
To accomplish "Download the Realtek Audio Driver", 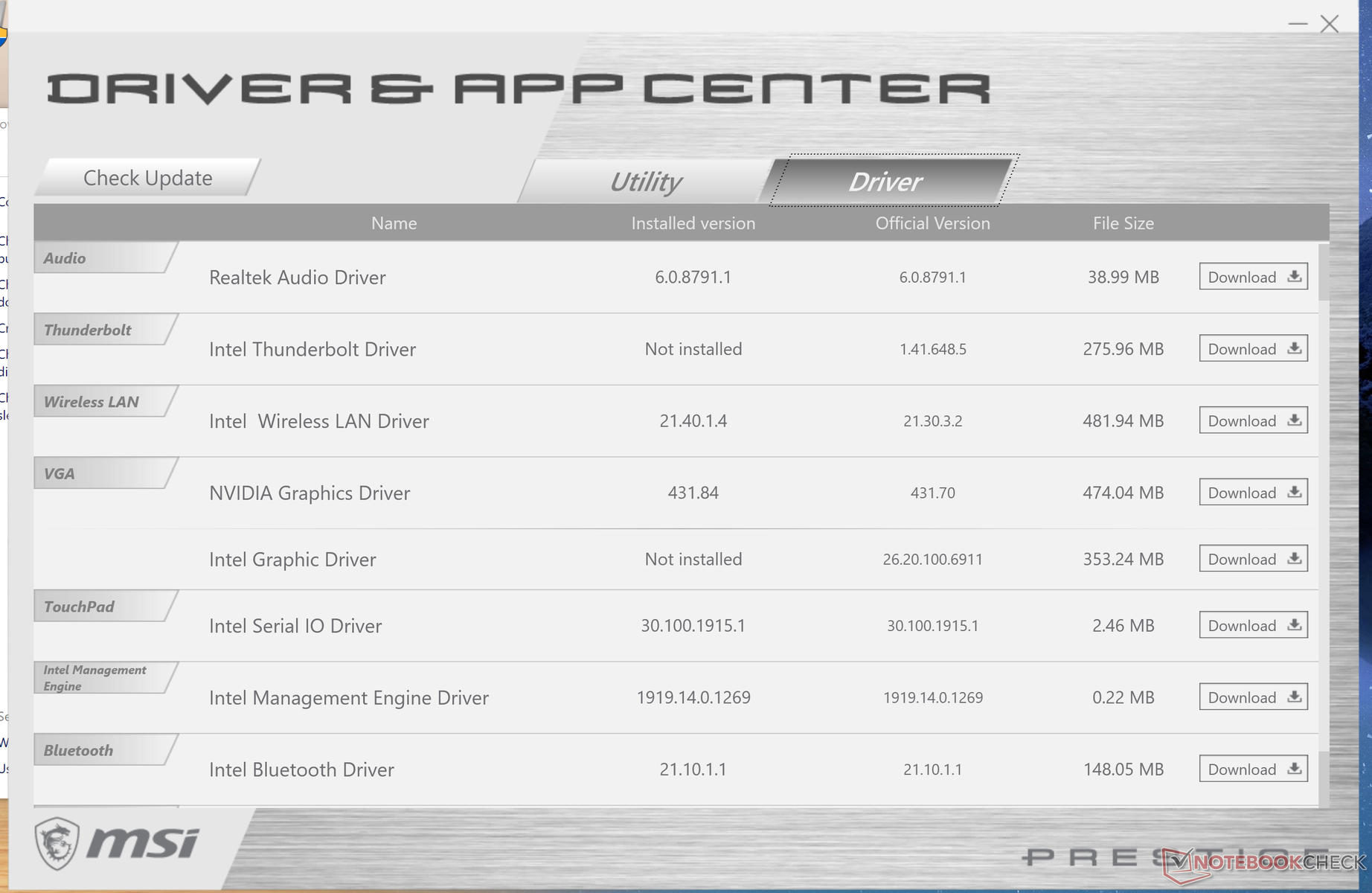I will click(1254, 277).
